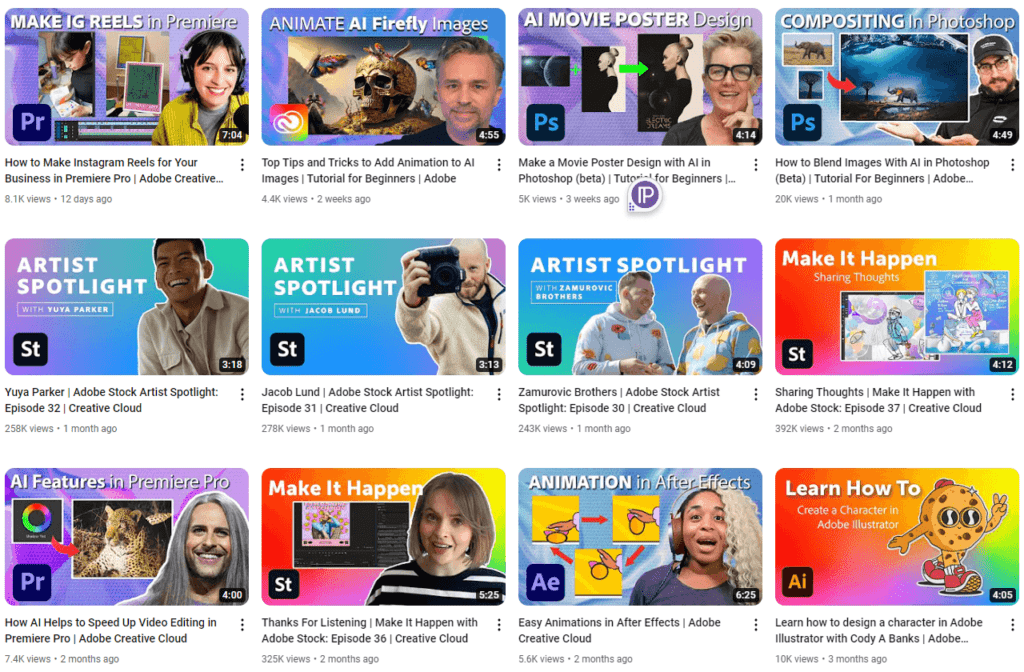Open options menu for Zamurovic Brothers video
The height and width of the screenshot is (672, 1024).
coord(756,394)
